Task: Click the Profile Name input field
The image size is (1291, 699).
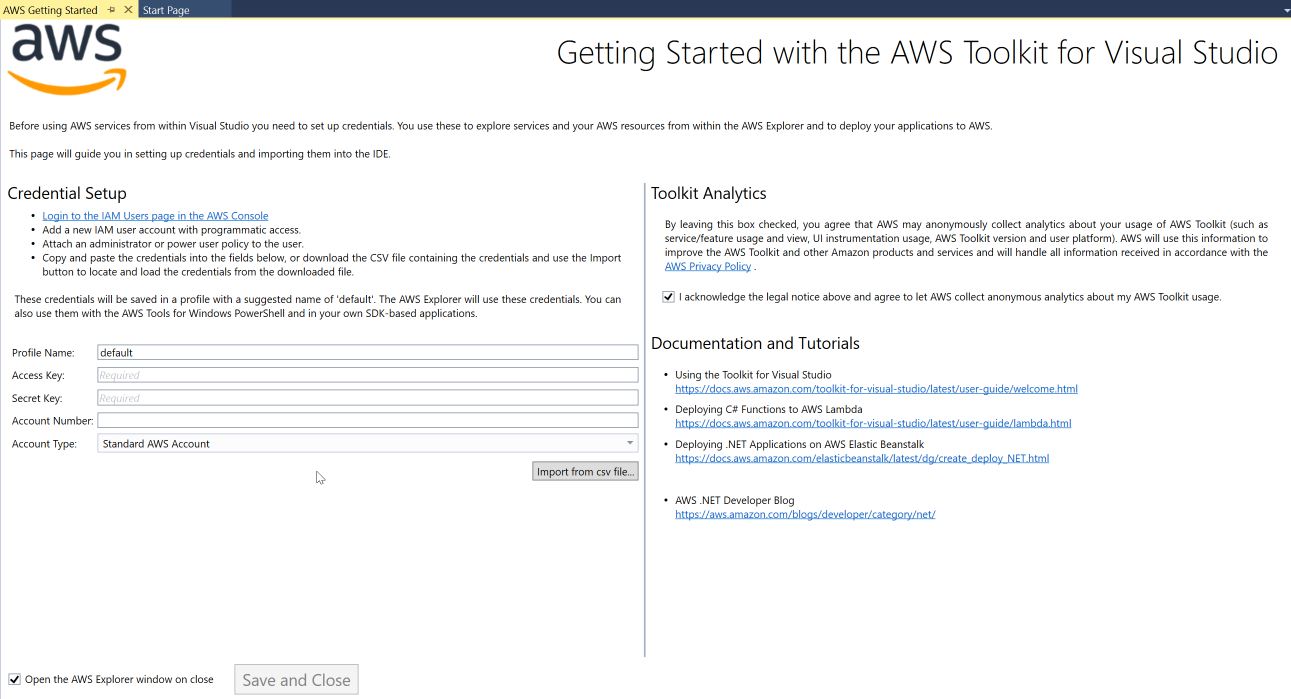Action: 368,352
